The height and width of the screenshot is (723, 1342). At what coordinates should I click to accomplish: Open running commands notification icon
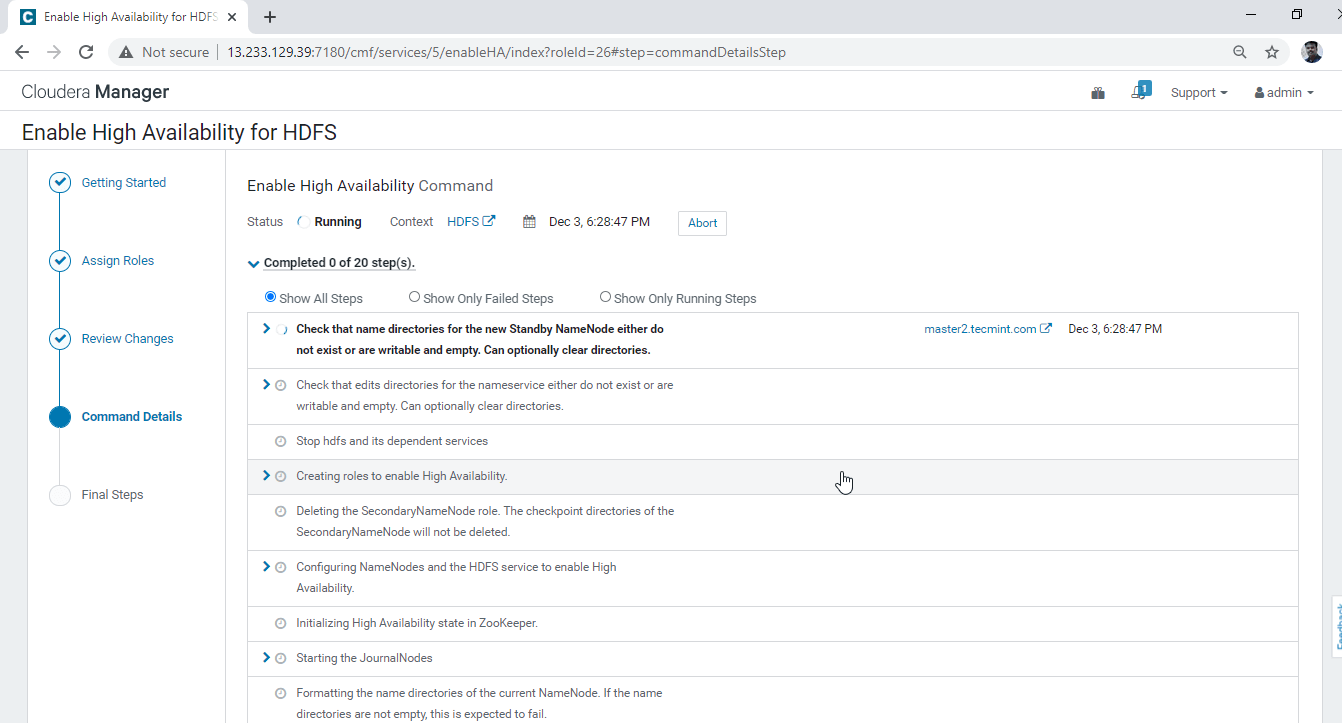coord(1141,90)
